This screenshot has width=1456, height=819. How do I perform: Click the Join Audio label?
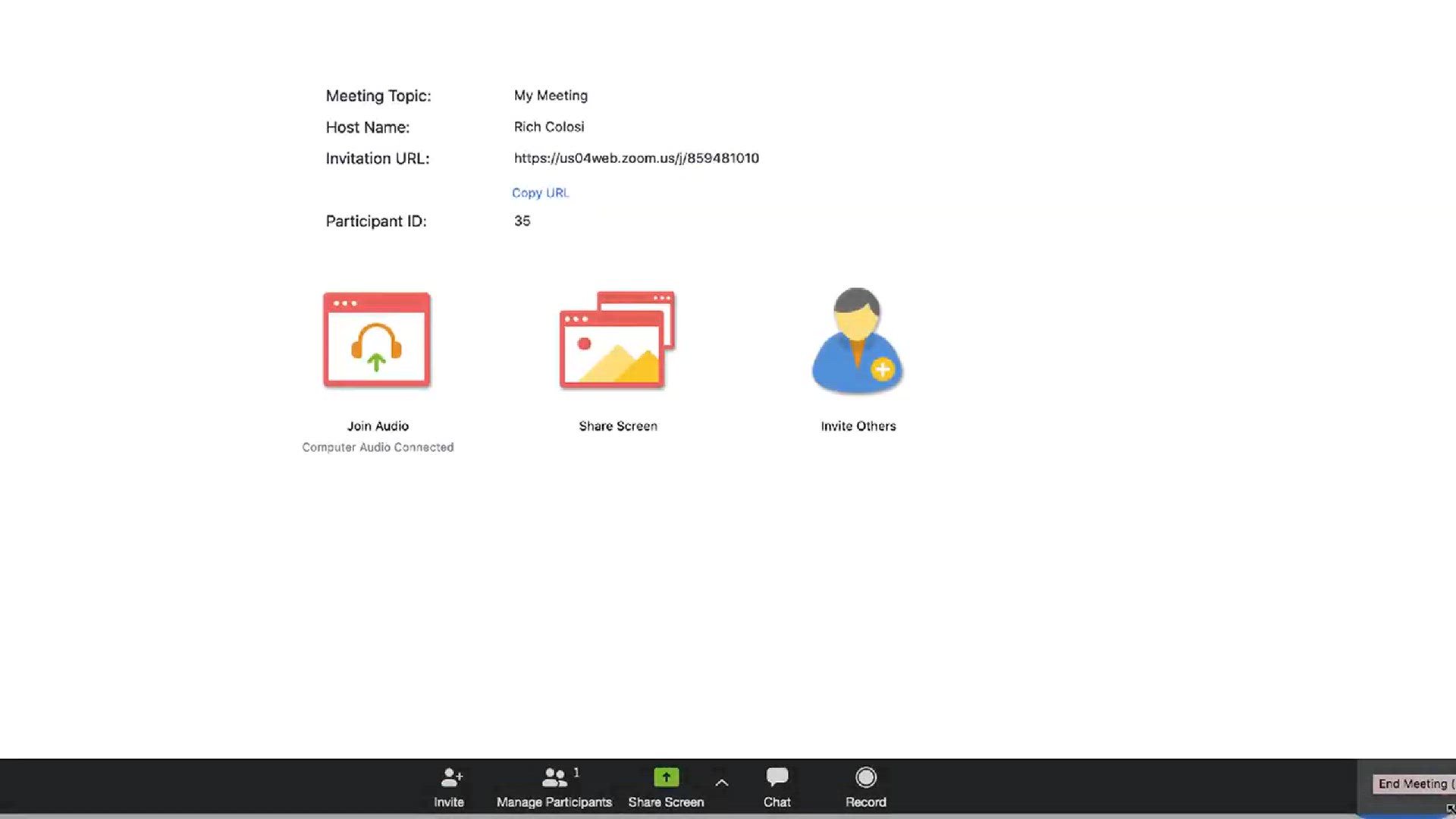point(378,426)
